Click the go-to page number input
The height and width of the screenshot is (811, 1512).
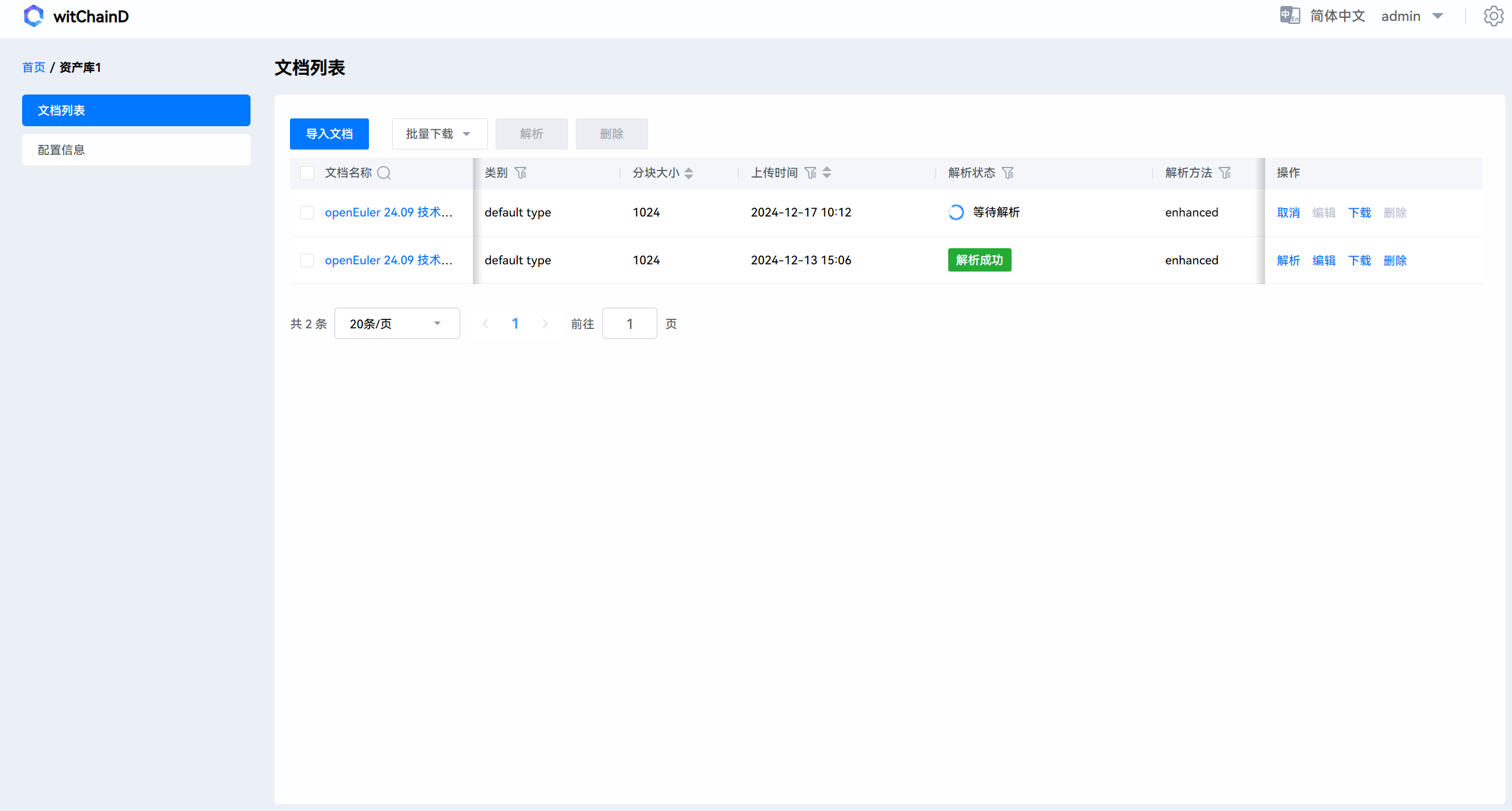[x=630, y=324]
